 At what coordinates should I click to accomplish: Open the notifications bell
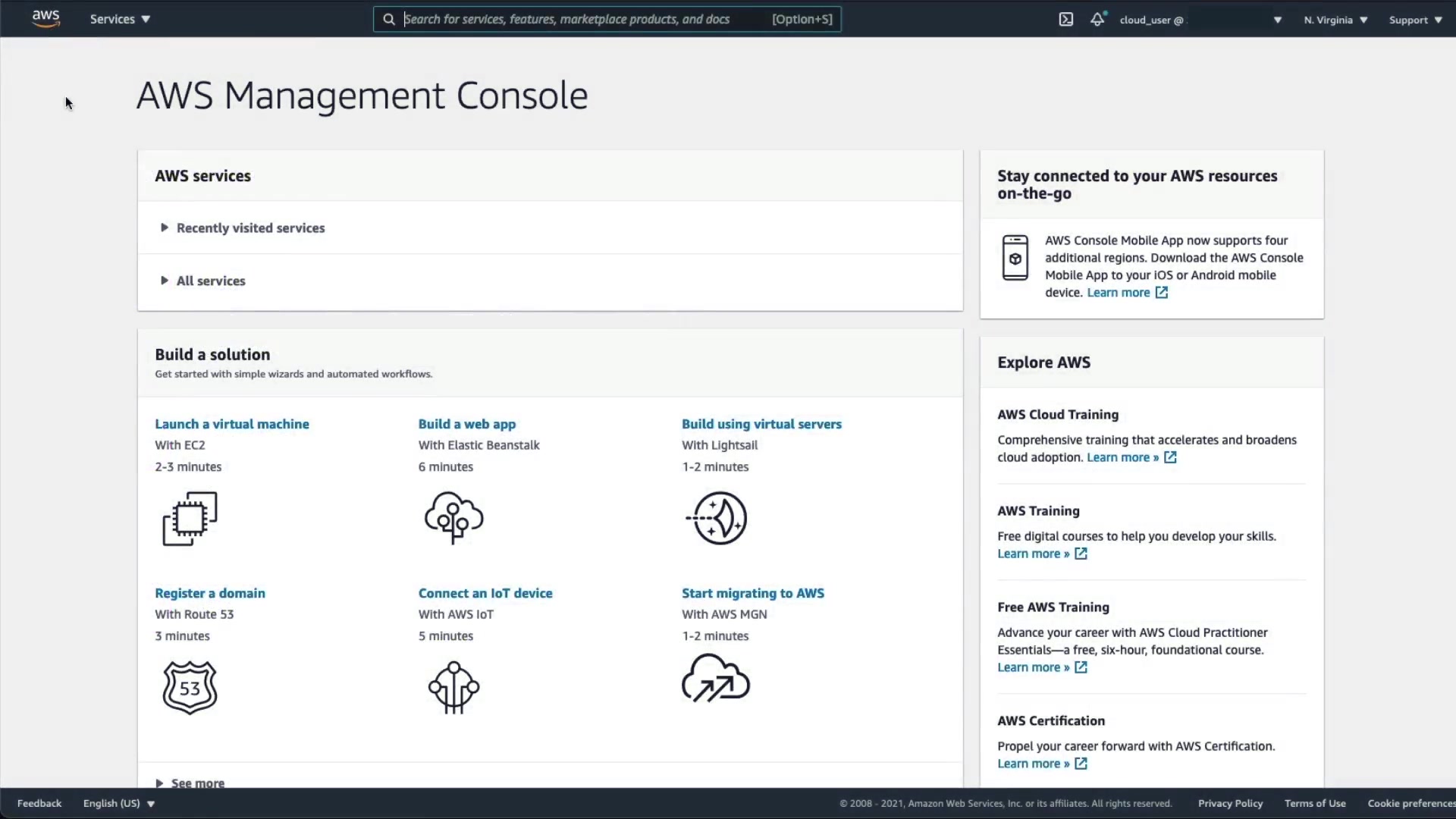point(1097,20)
